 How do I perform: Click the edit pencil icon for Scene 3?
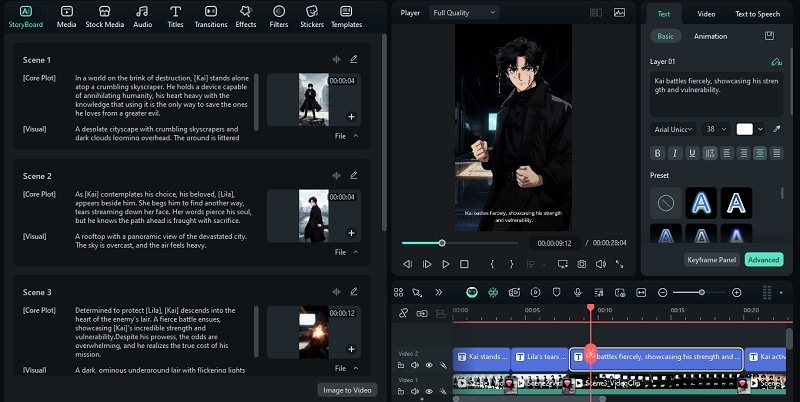coord(354,292)
